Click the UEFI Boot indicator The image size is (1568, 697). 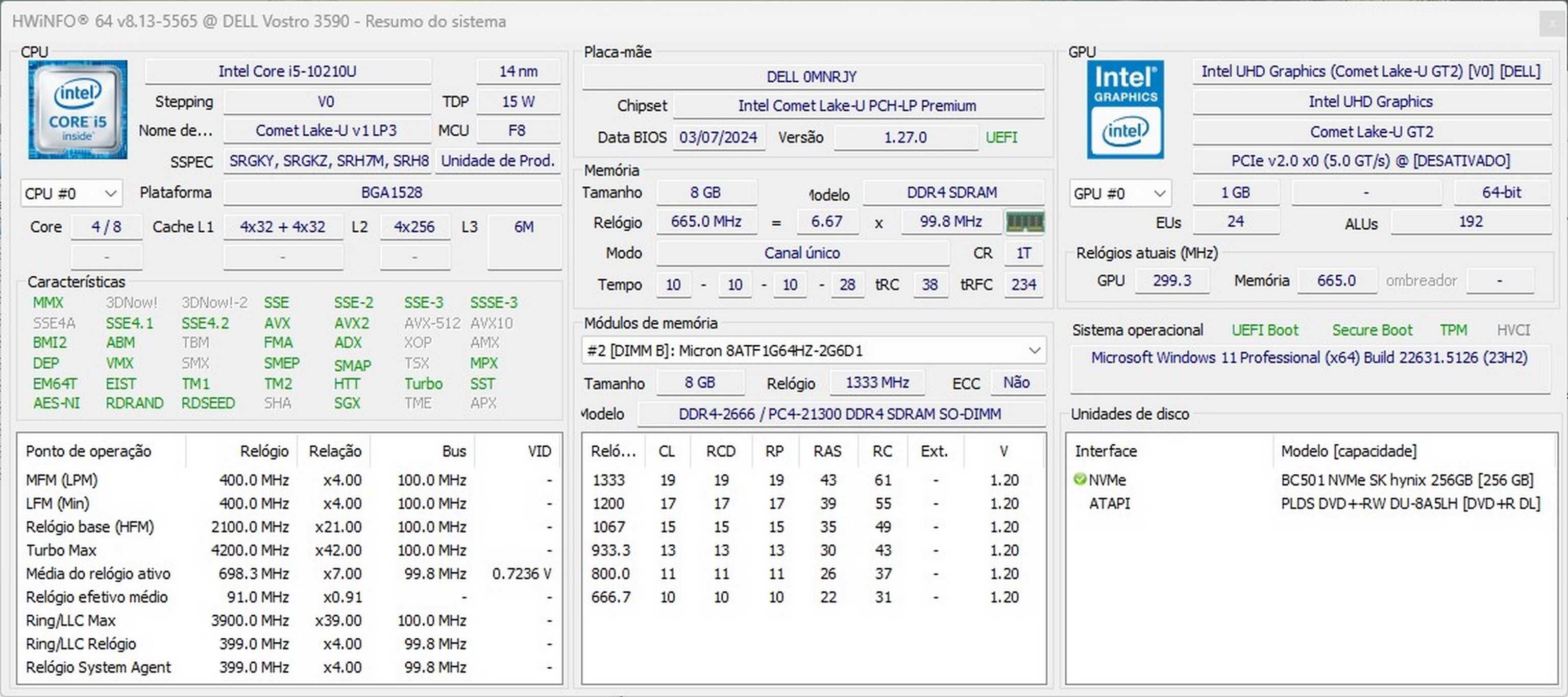coord(1265,330)
